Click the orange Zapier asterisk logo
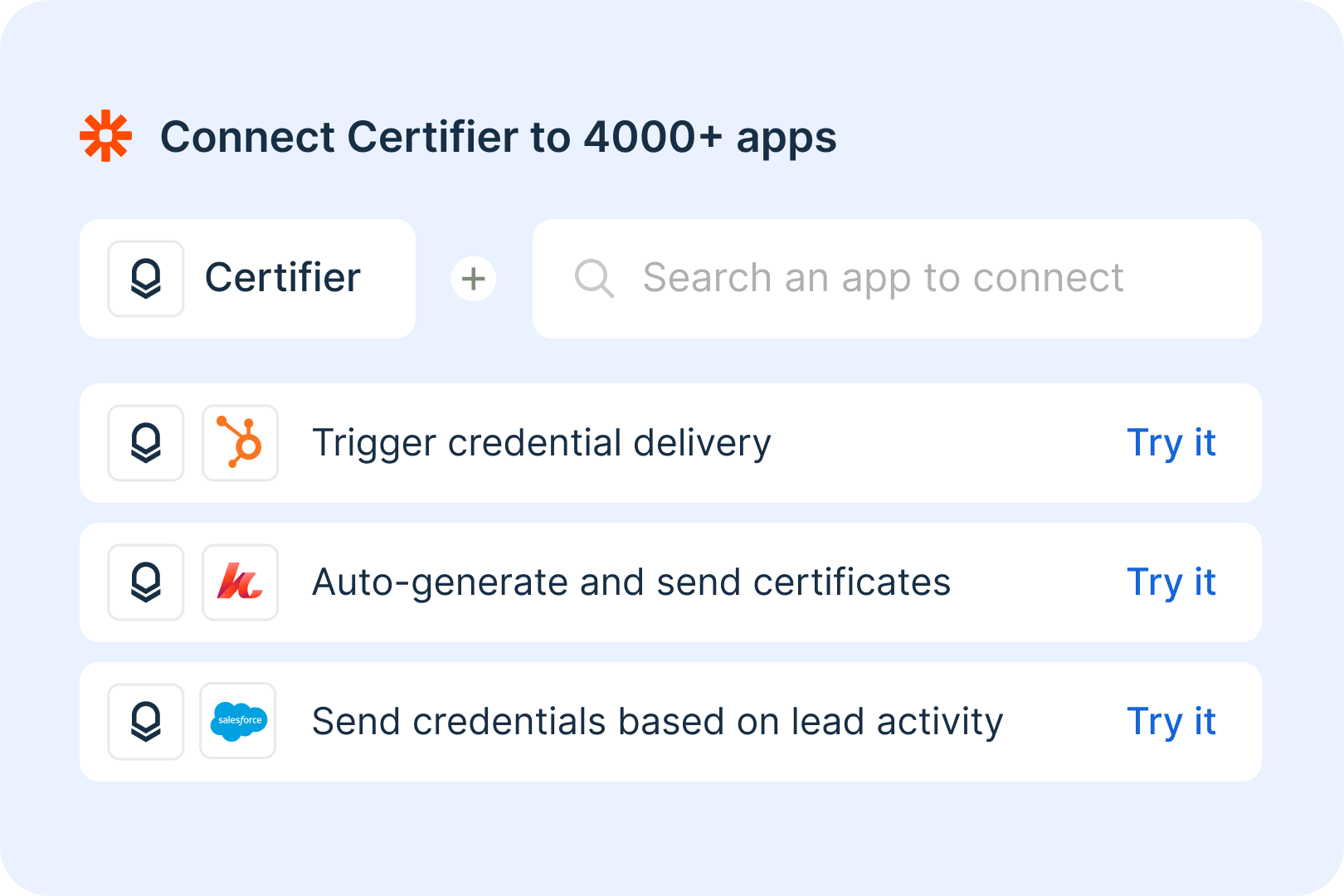This screenshot has height=896, width=1344. (x=105, y=135)
